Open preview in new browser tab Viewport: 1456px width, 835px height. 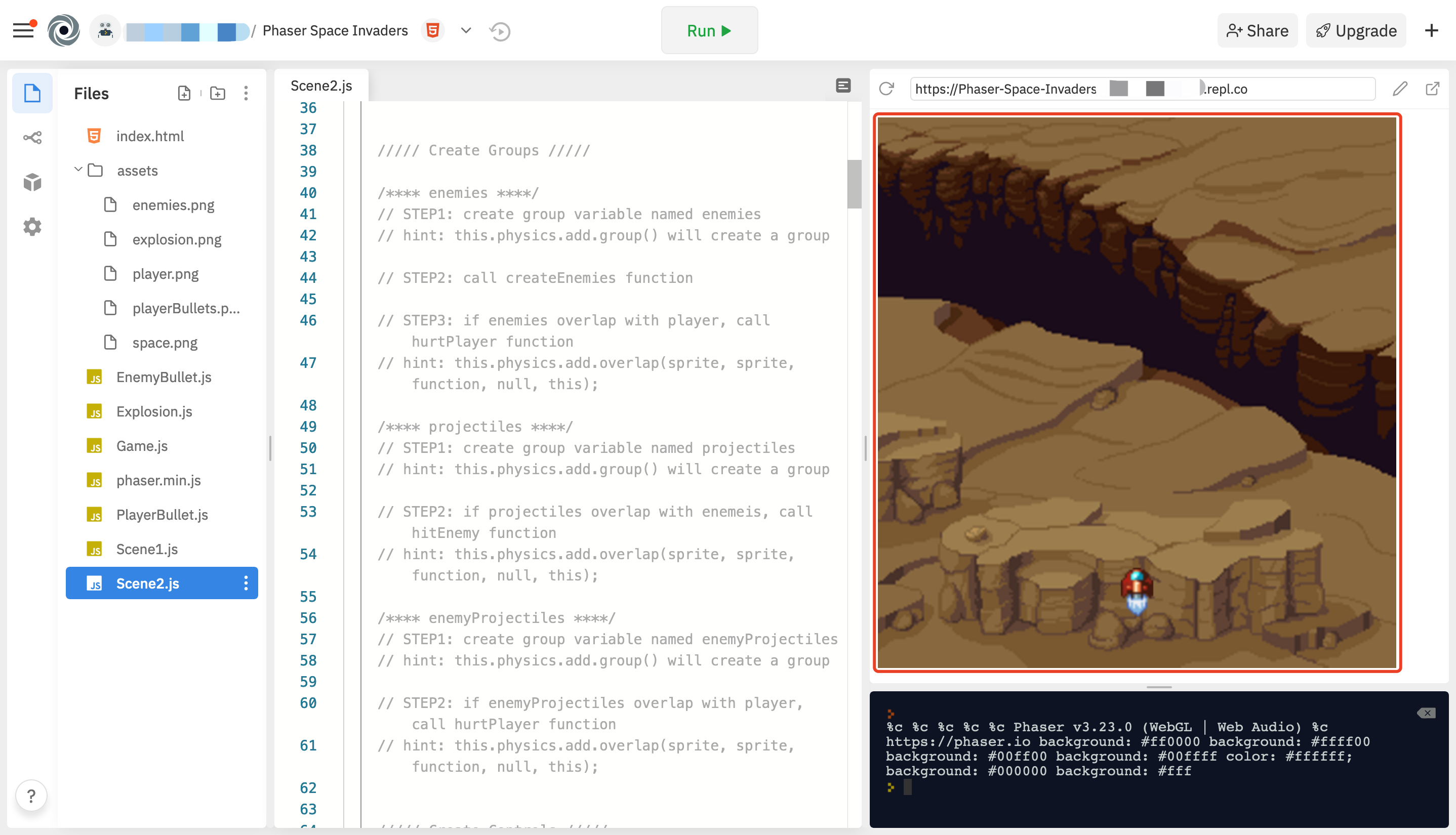pyautogui.click(x=1432, y=89)
